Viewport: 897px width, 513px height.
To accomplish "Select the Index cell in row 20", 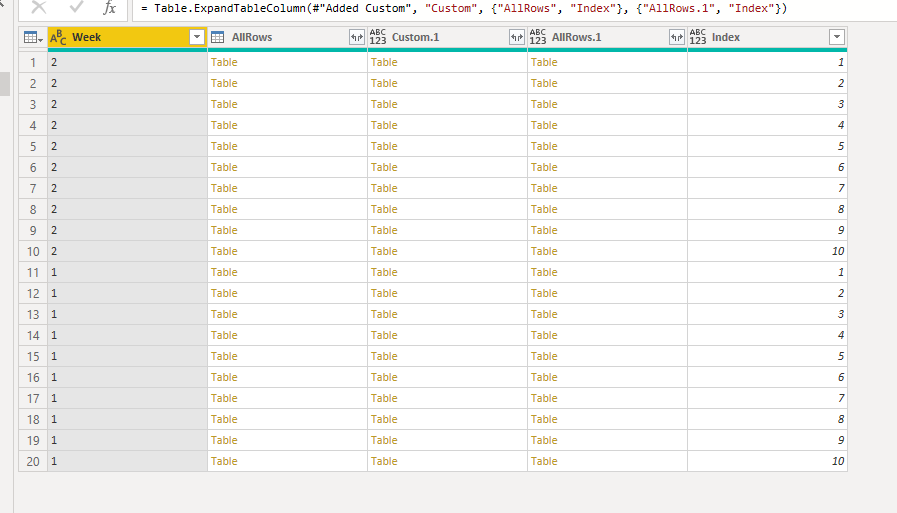I will pos(767,461).
